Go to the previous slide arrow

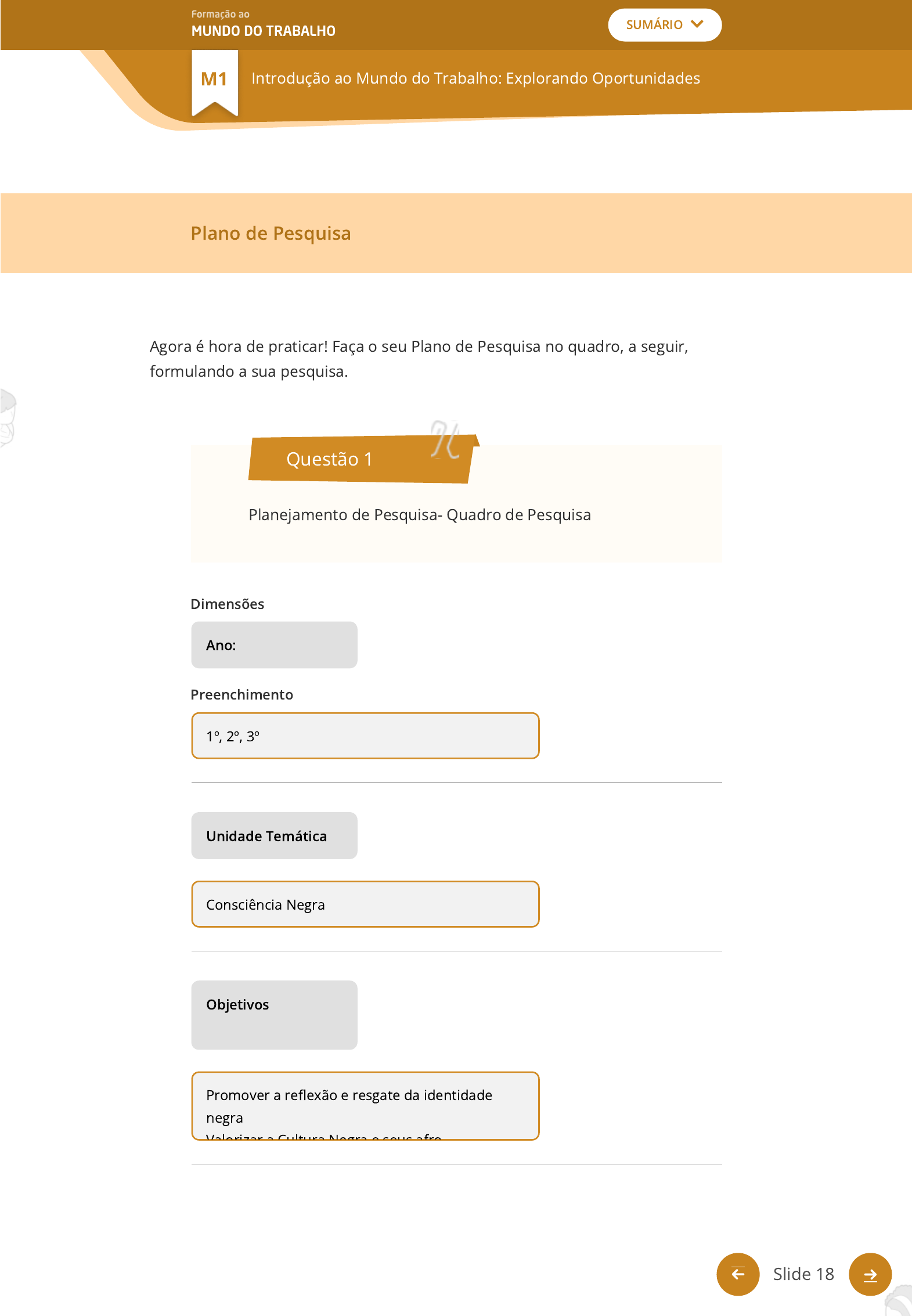click(737, 1274)
